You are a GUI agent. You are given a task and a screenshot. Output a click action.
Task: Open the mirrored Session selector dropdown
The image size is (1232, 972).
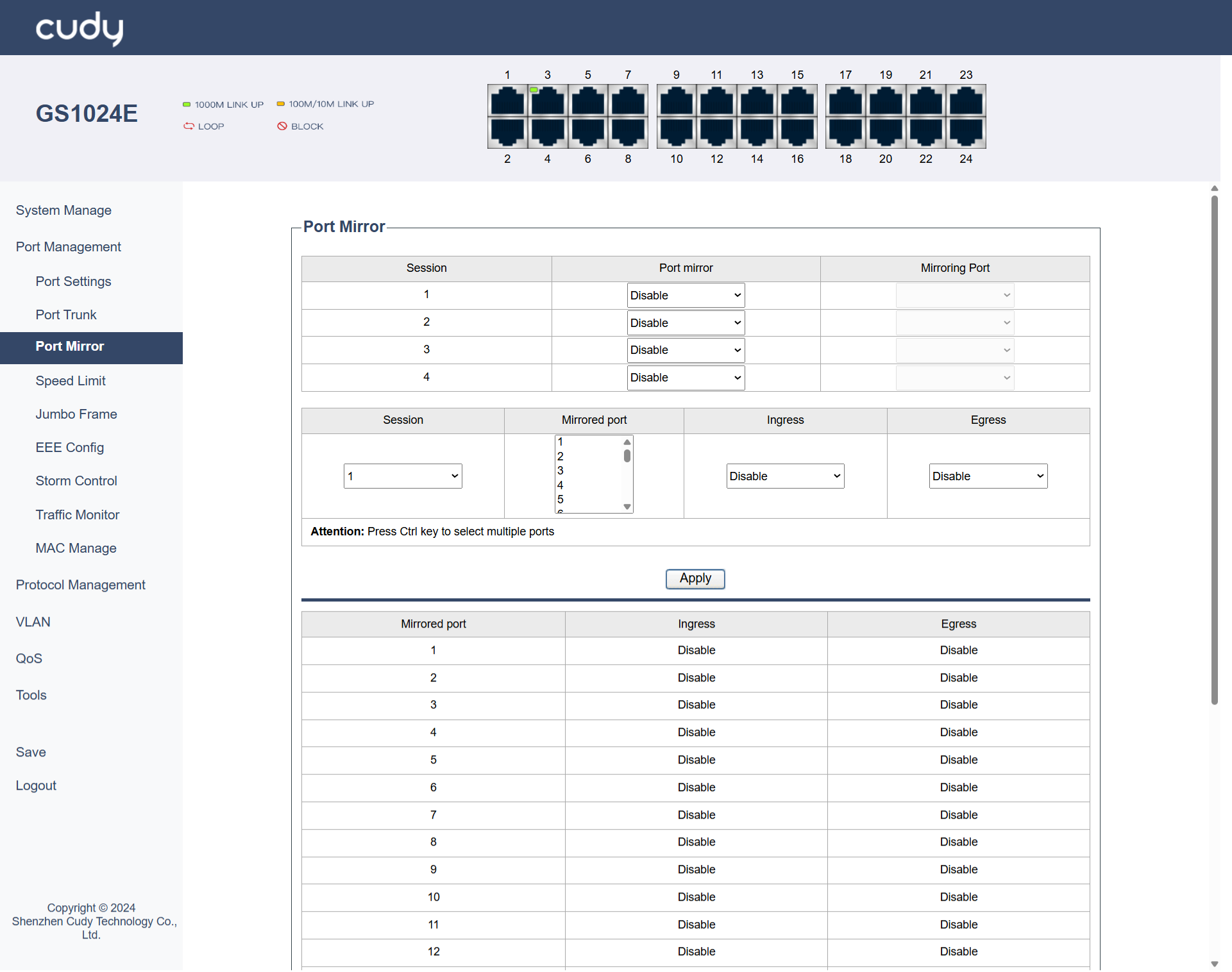click(x=403, y=476)
